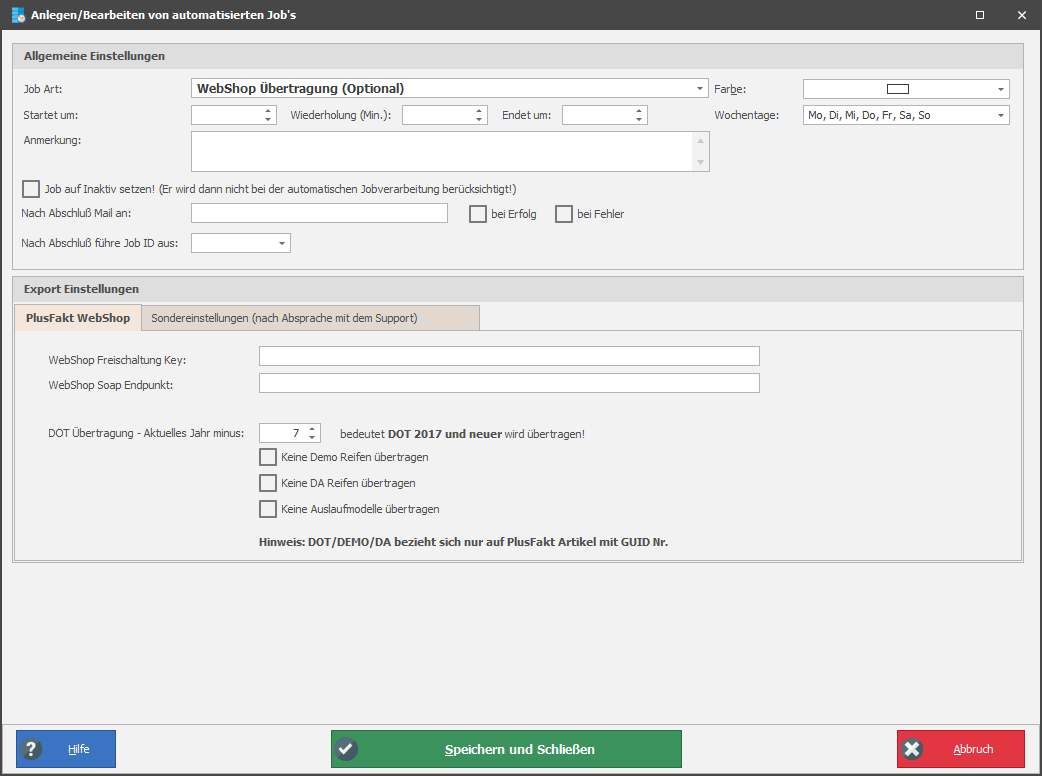Decrease DOT Übertragung year value
The height and width of the screenshot is (776, 1042).
pos(312,437)
